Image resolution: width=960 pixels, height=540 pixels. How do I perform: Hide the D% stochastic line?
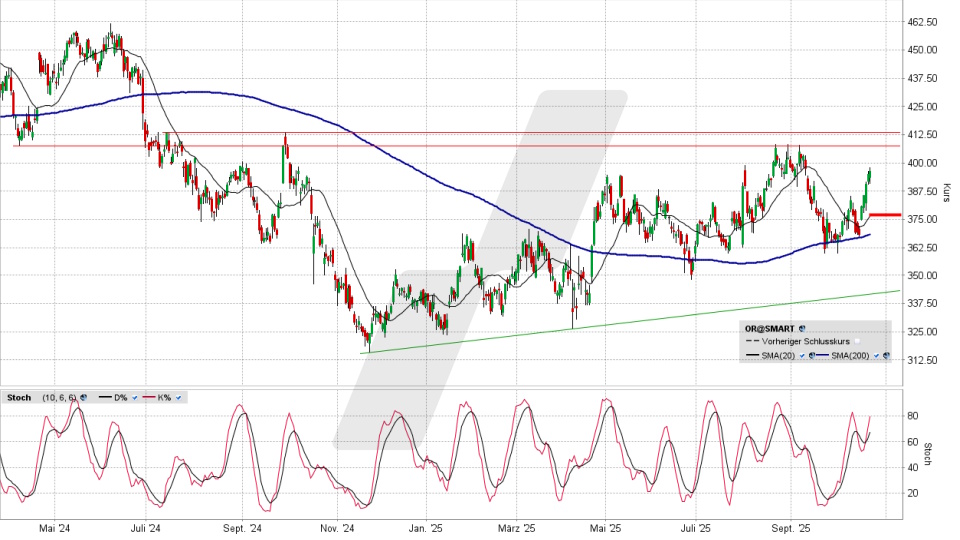point(134,398)
